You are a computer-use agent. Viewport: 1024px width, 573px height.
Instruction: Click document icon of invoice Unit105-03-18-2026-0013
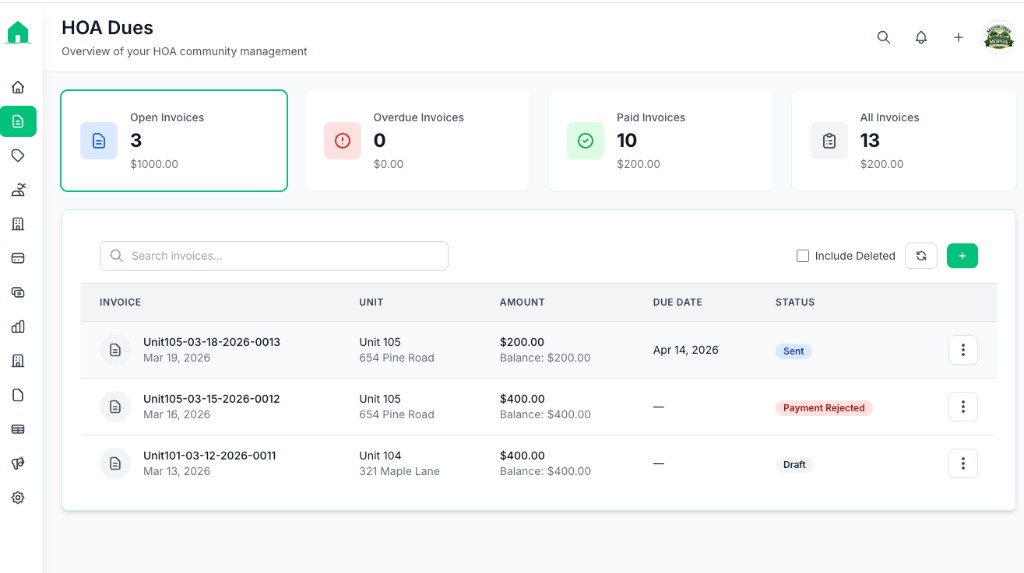pos(115,350)
